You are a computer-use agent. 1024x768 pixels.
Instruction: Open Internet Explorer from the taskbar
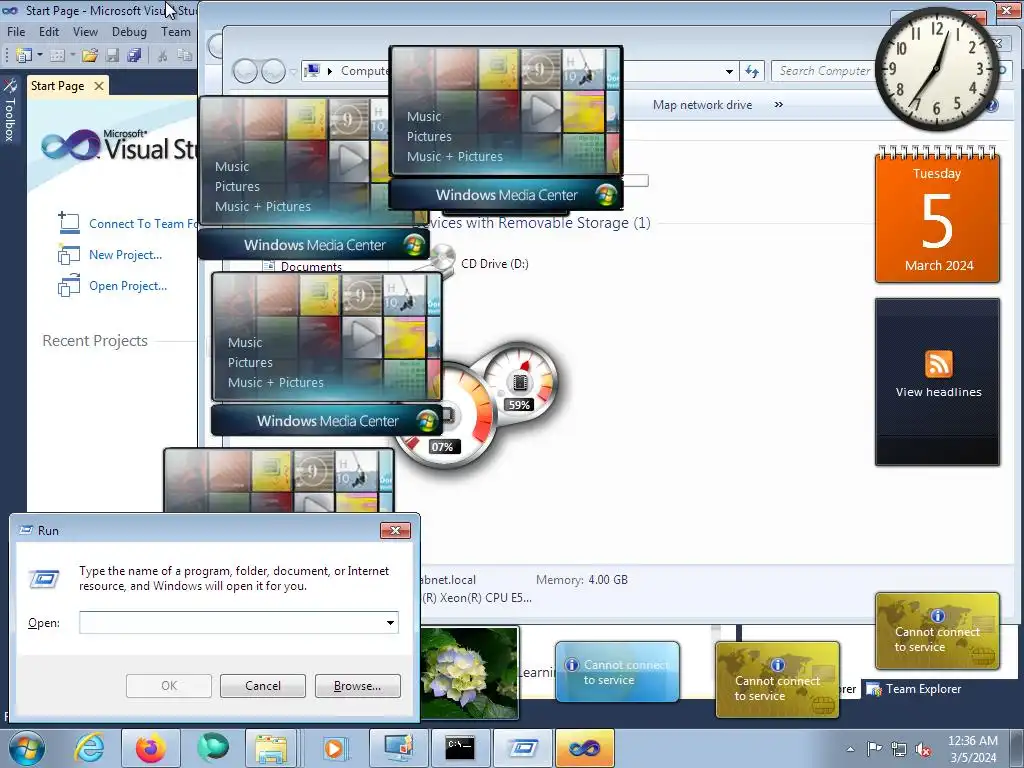89,748
